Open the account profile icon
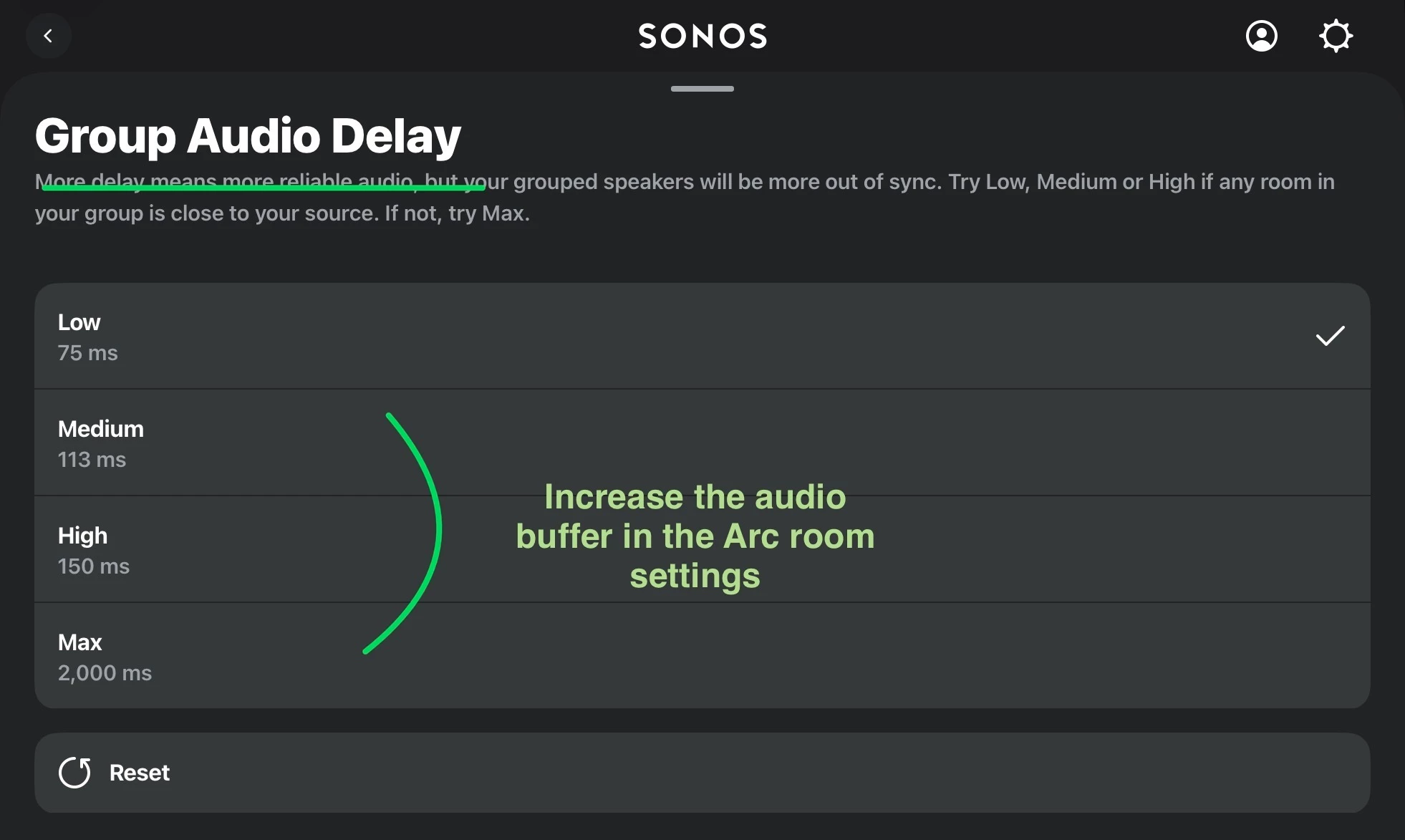Image resolution: width=1405 pixels, height=840 pixels. pos(1261,36)
